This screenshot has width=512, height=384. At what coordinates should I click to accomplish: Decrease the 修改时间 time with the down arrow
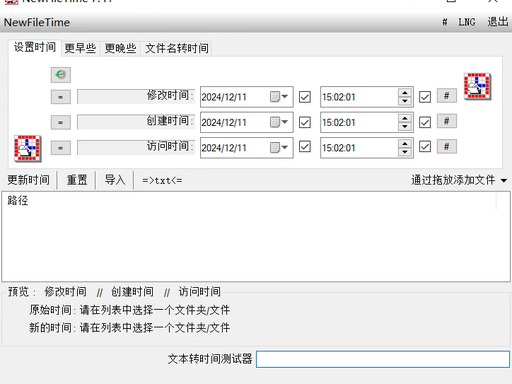tap(405, 101)
